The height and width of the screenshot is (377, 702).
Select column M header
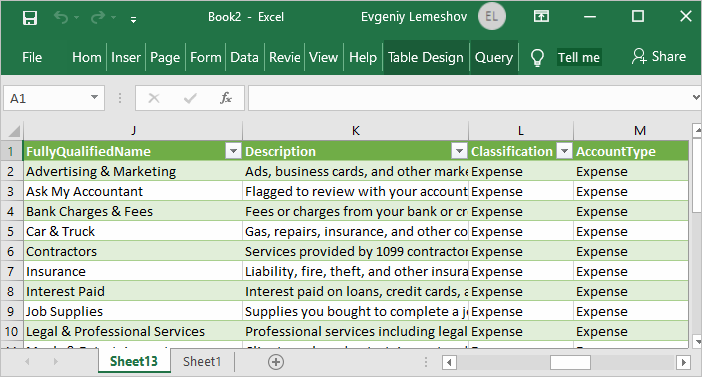point(631,131)
